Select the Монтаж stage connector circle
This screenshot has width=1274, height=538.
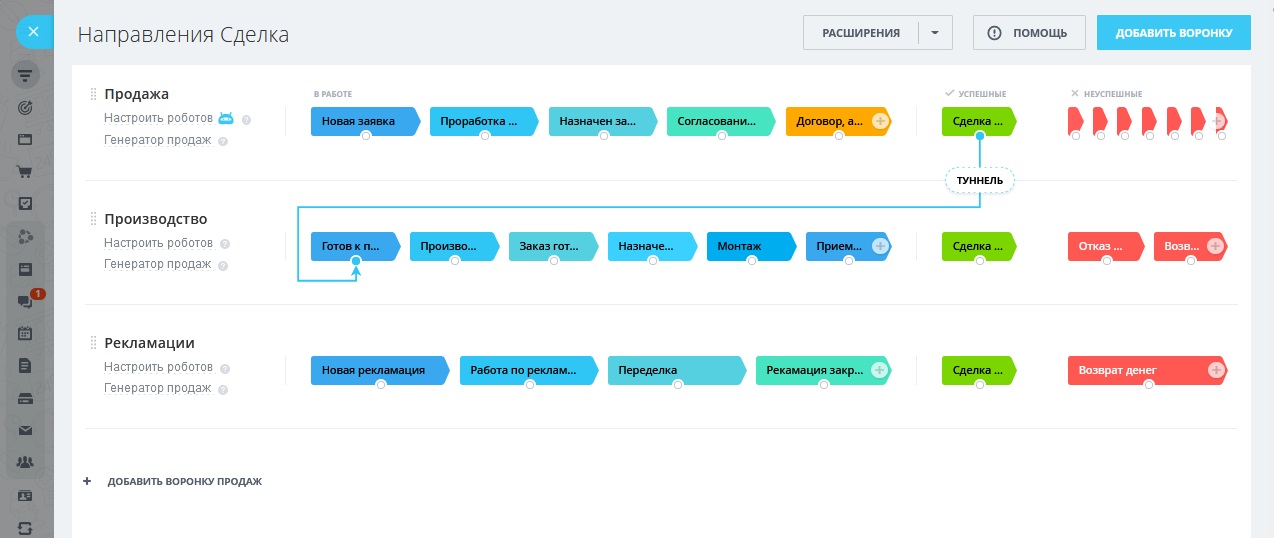point(752,261)
